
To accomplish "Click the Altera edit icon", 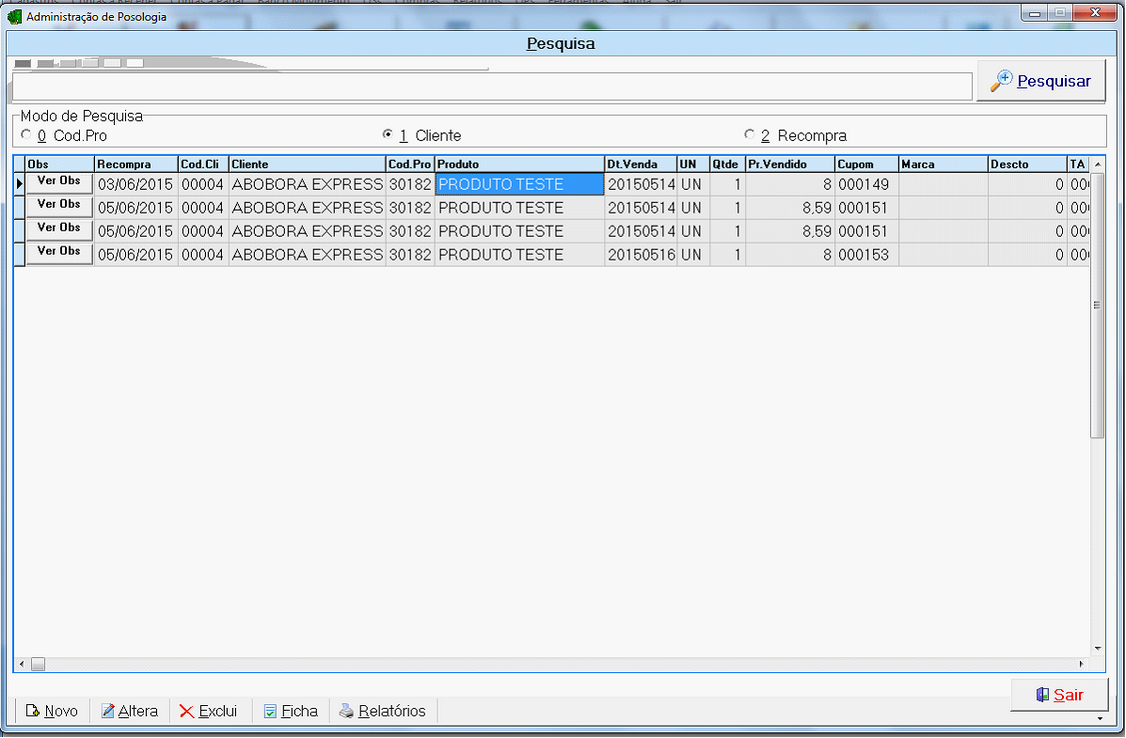I will pos(108,711).
